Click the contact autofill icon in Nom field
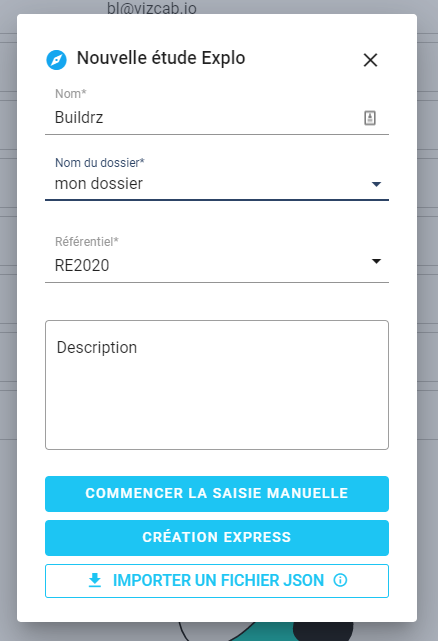 tap(370, 118)
